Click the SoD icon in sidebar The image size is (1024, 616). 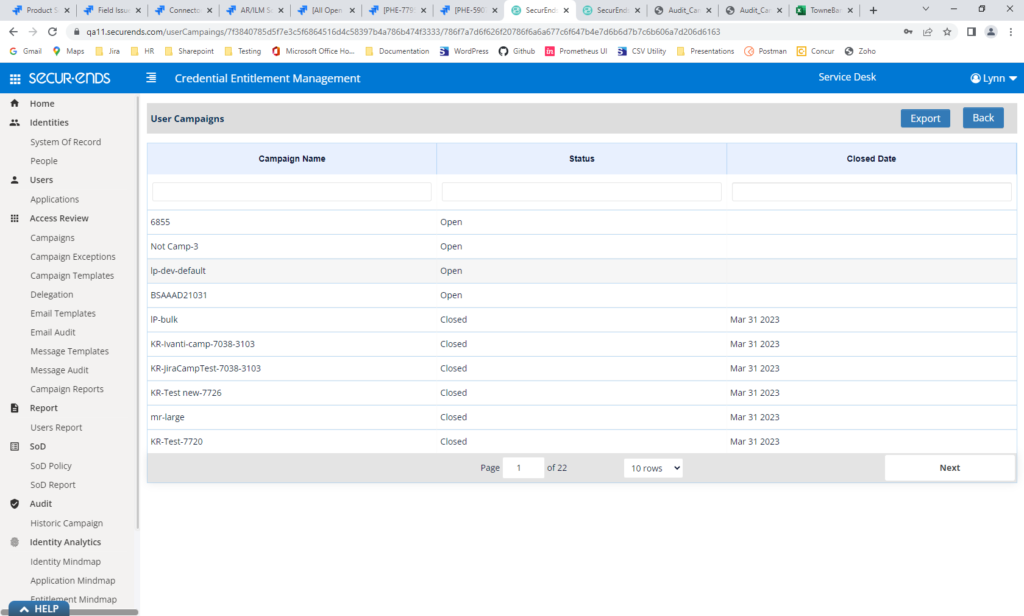point(15,447)
